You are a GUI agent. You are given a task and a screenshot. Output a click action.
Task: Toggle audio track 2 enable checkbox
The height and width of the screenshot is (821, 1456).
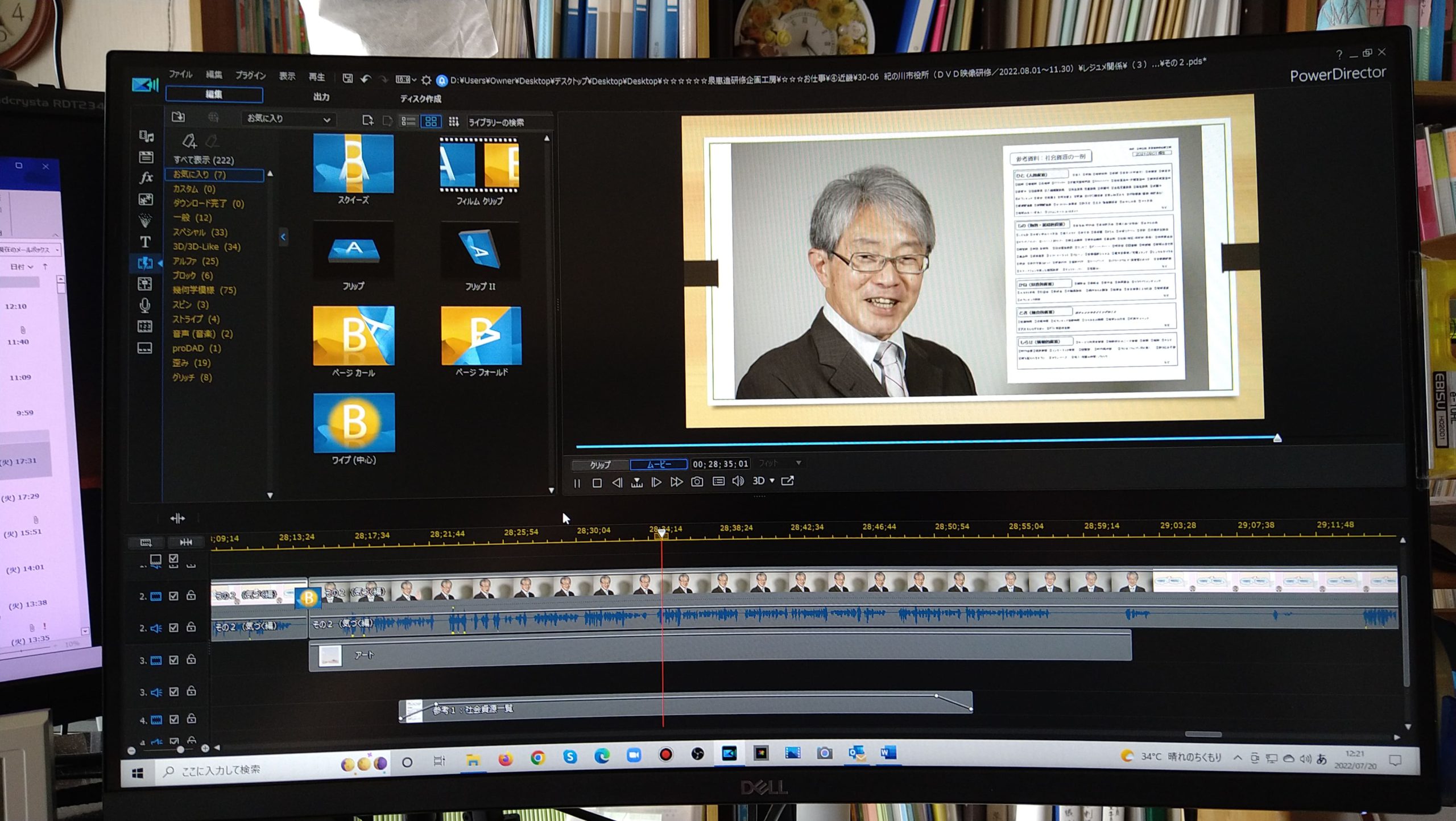click(174, 628)
